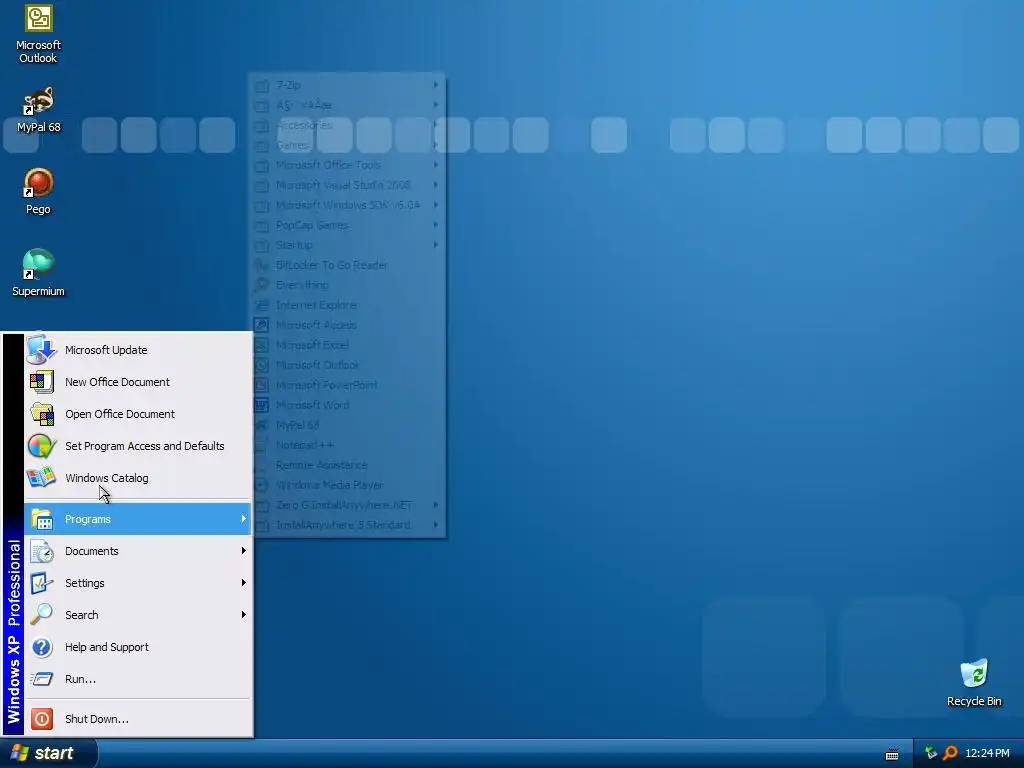Launch BitLocker To Go Reader from Programs
This screenshot has height=768, width=1024.
click(x=348, y=265)
